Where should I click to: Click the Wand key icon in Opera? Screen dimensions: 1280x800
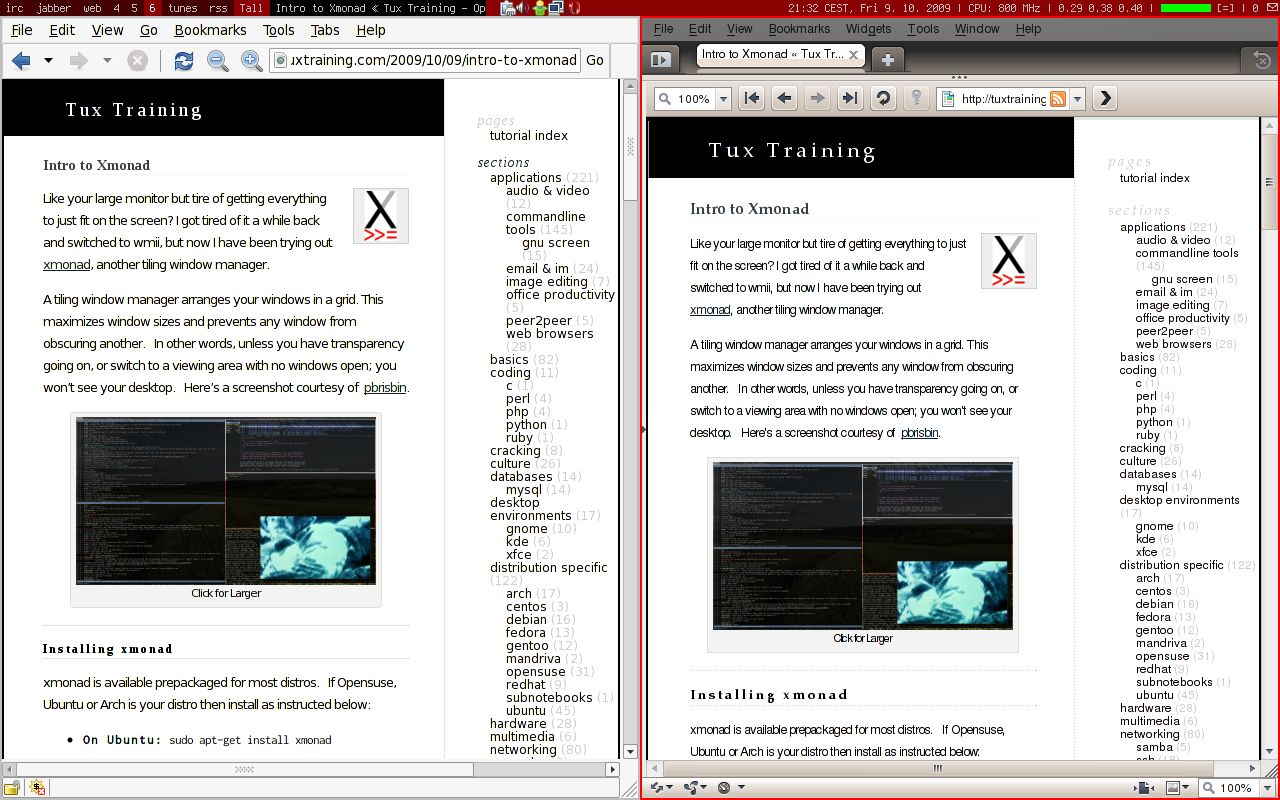coord(916,98)
